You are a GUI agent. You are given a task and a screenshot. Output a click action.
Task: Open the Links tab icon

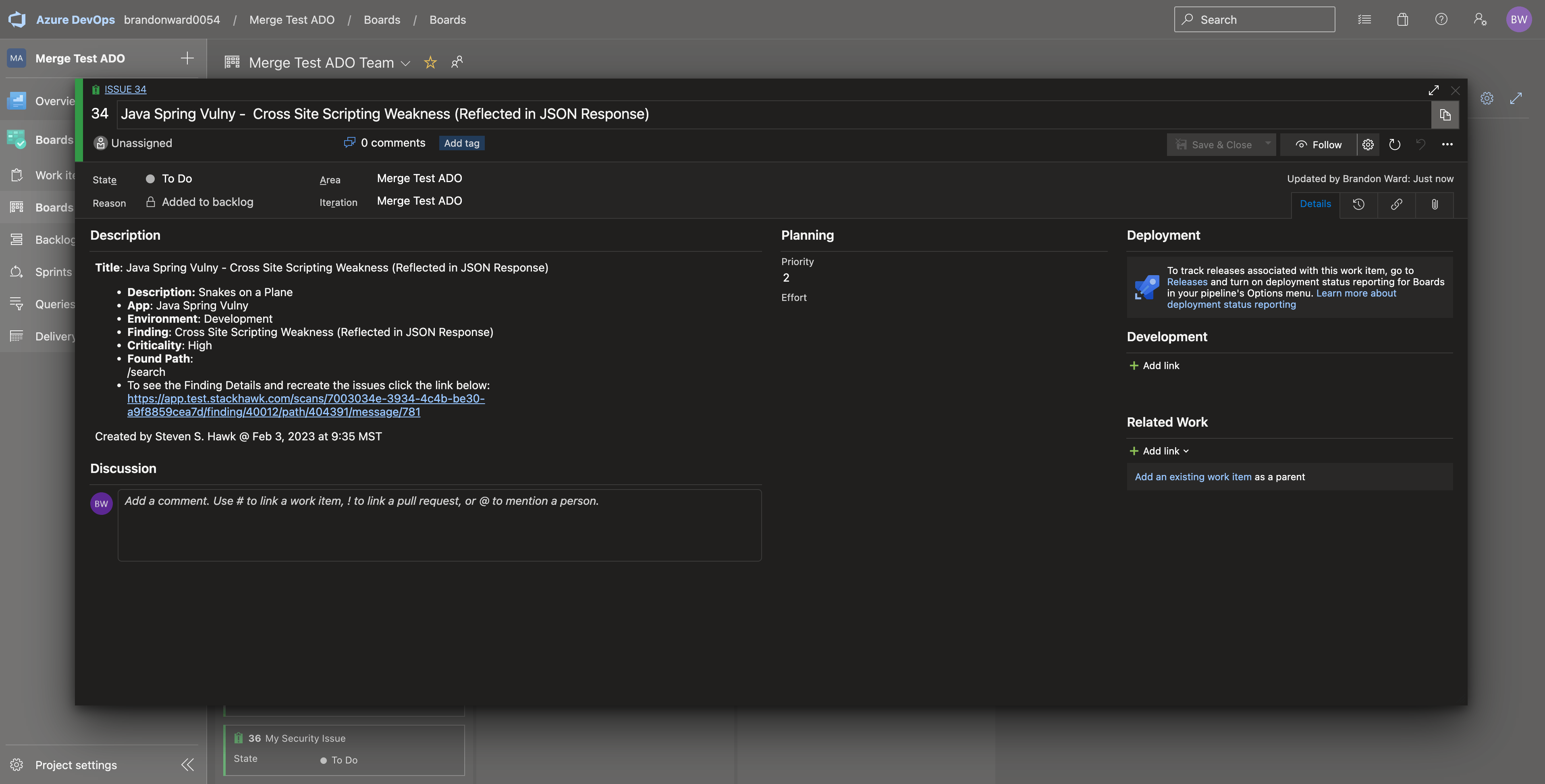[1396, 205]
